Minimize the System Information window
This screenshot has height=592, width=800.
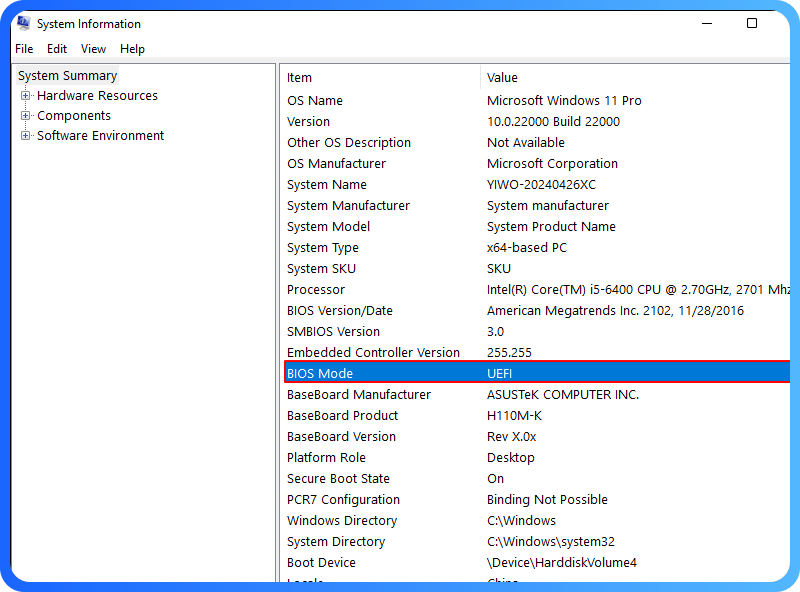click(707, 23)
